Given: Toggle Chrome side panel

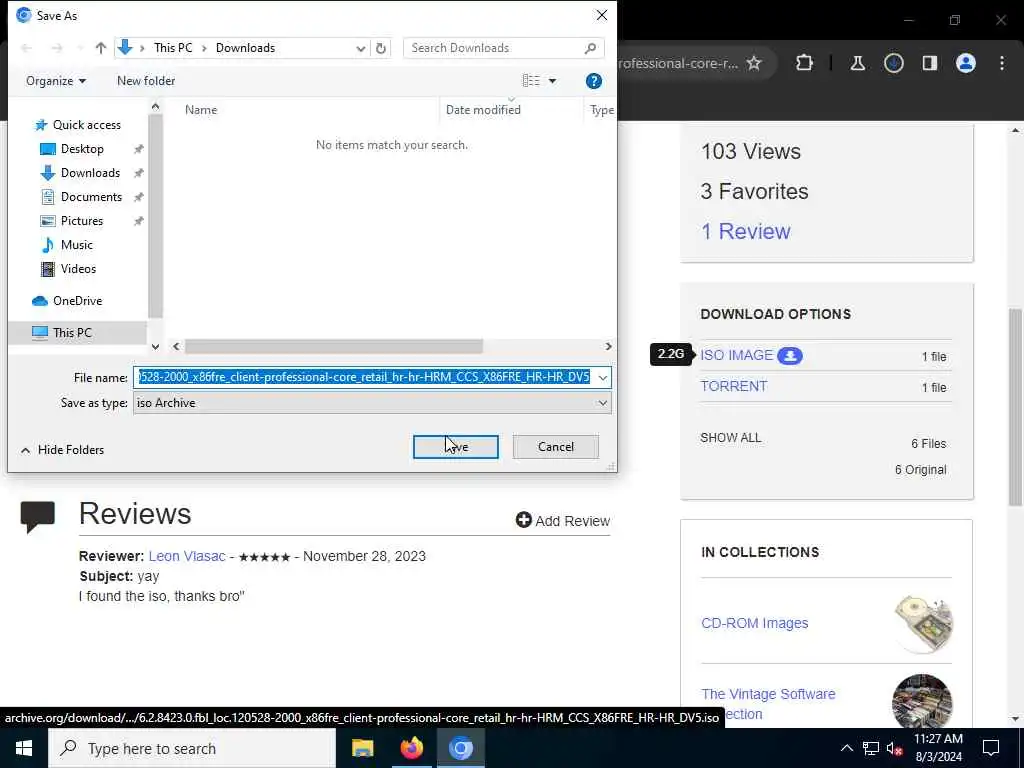Looking at the screenshot, I should point(929,63).
